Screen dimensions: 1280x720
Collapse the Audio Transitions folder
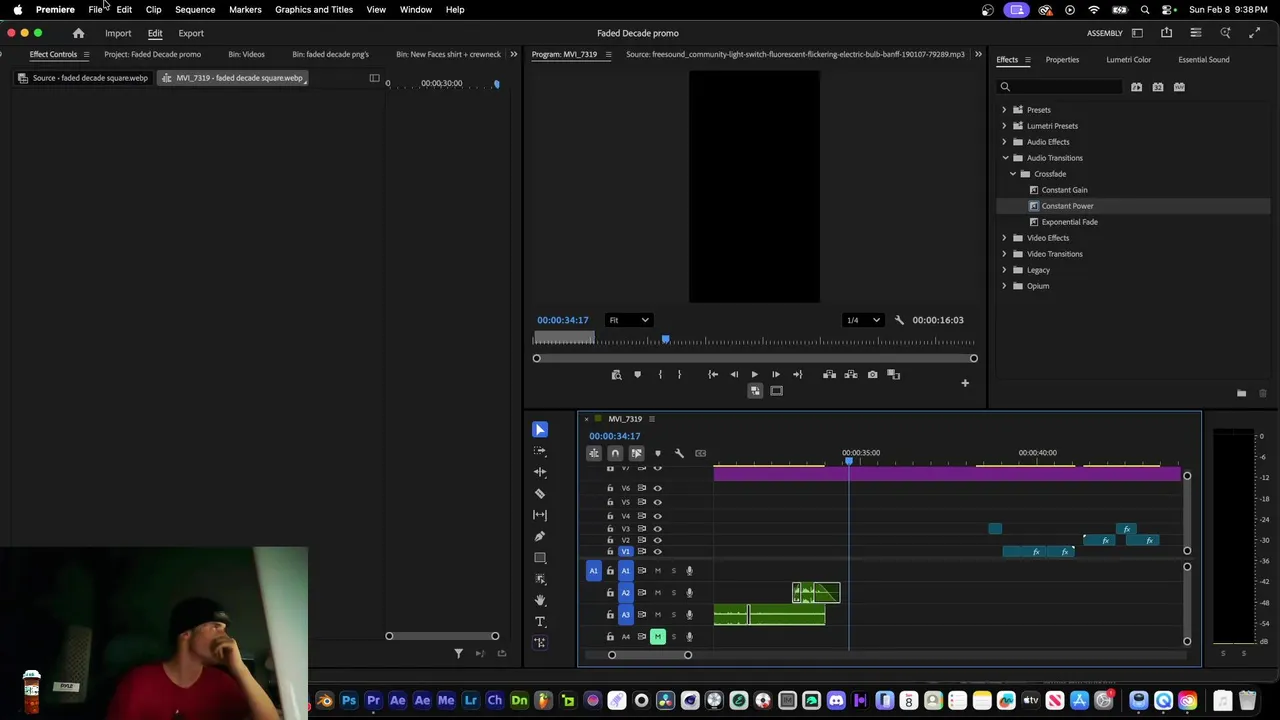point(1005,158)
